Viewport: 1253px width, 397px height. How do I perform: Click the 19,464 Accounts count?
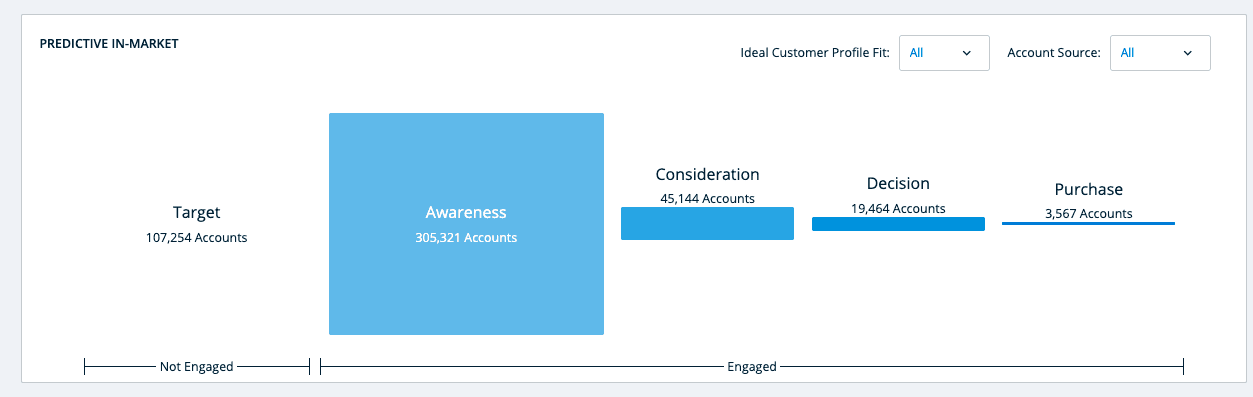(x=898, y=208)
